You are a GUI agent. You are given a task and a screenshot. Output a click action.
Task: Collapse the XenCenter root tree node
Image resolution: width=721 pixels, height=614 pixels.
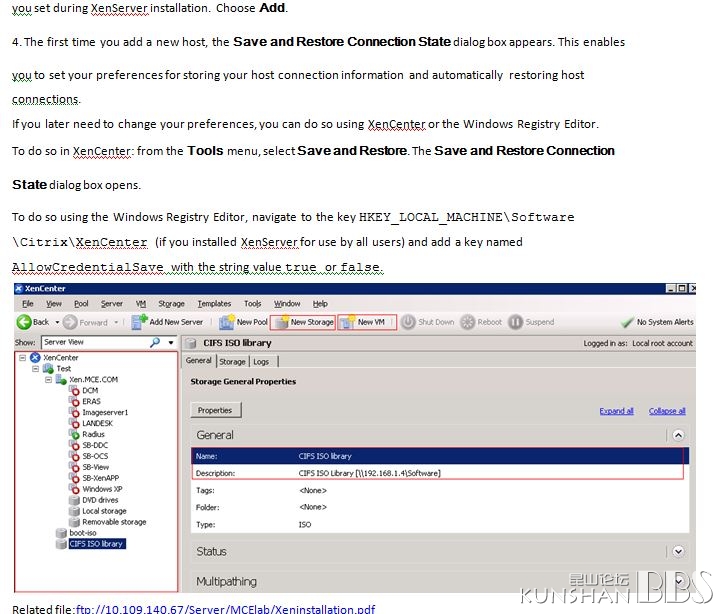tap(22, 357)
